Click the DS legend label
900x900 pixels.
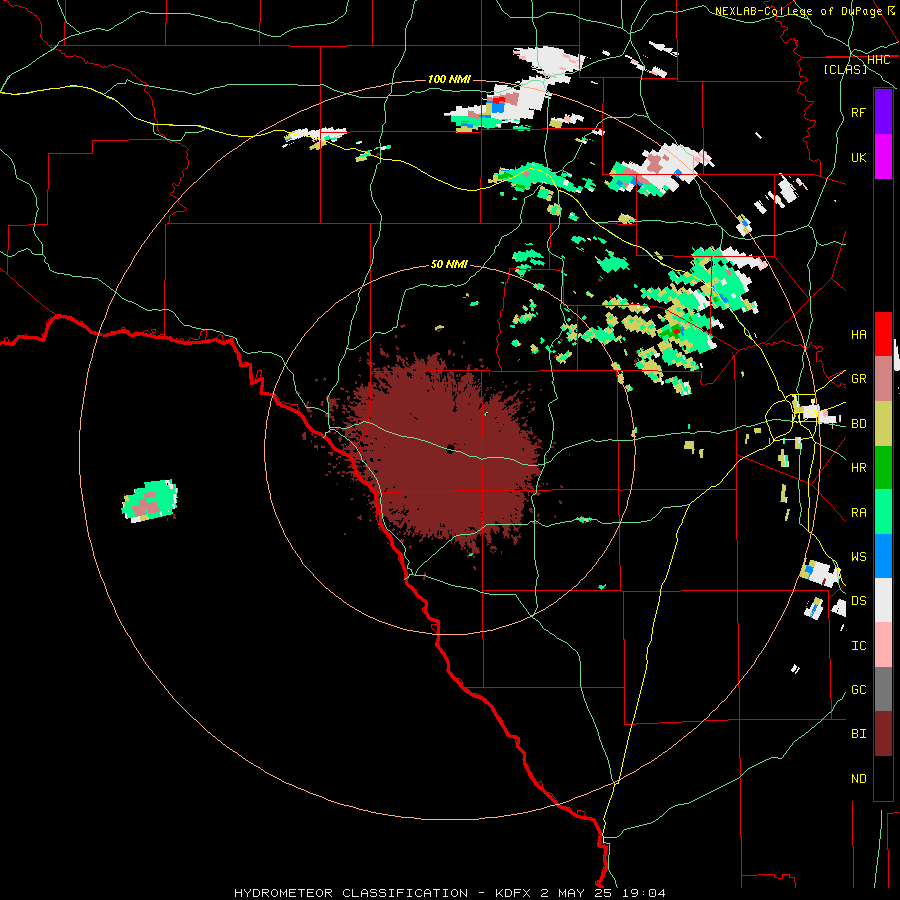(x=858, y=601)
